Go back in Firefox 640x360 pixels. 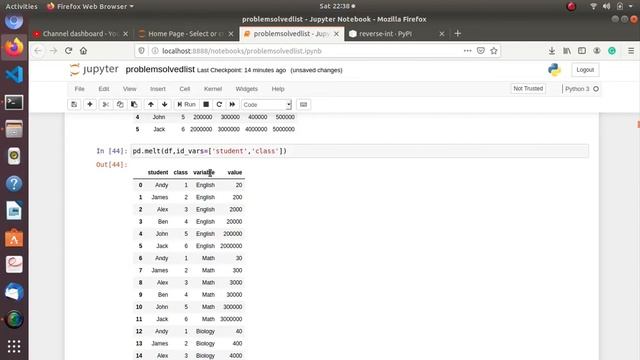coord(38,51)
